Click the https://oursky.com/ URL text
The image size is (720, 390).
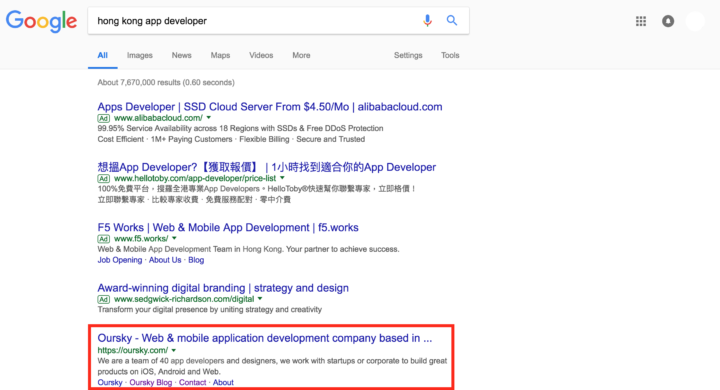(x=133, y=350)
